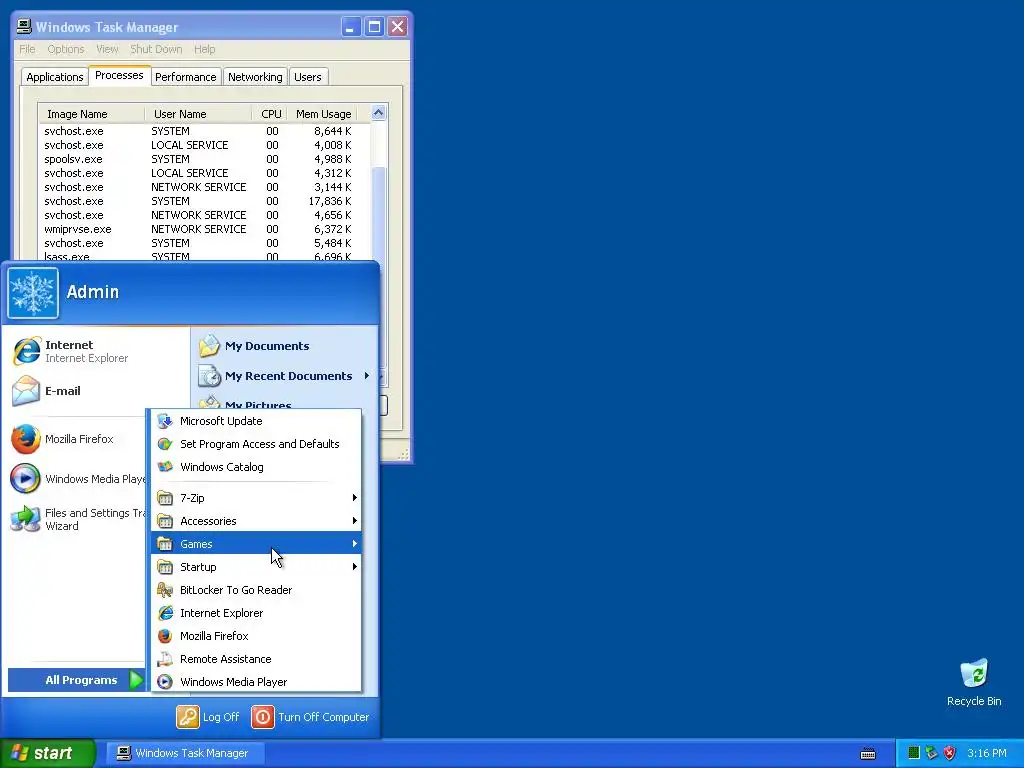1024x768 pixels.
Task: Select the Processes tab
Action: coord(119,75)
